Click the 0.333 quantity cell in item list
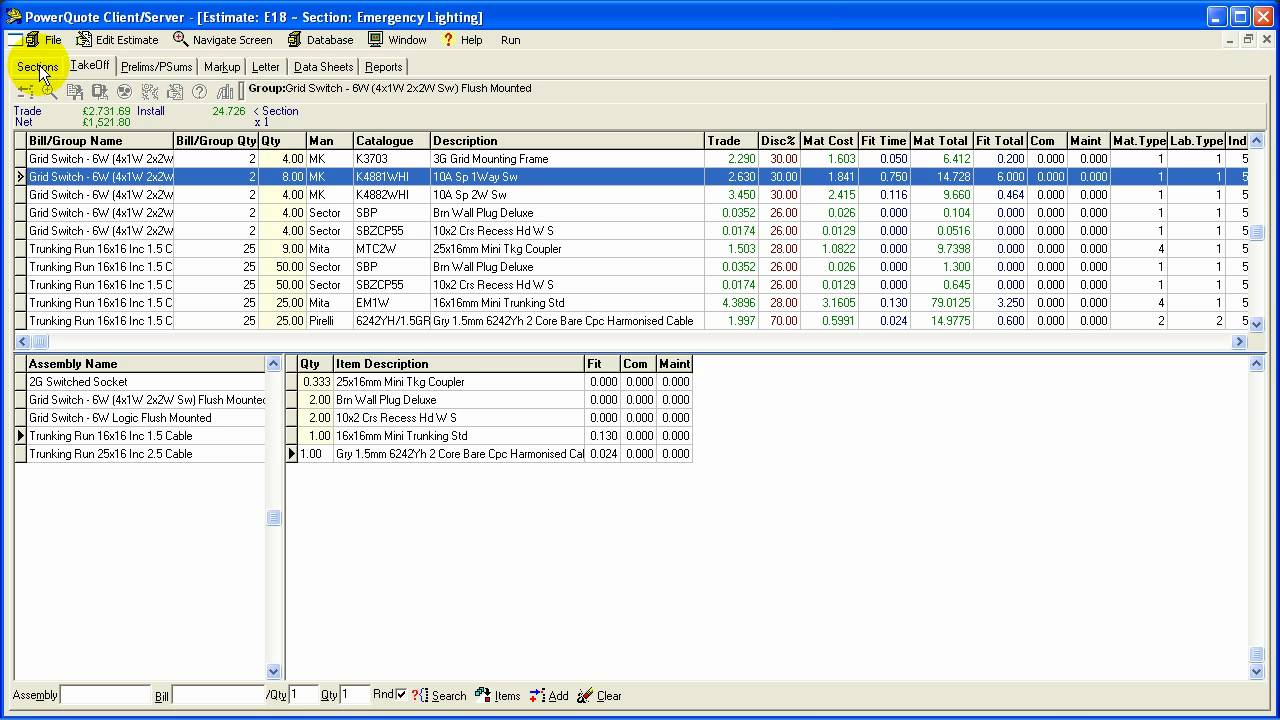 [x=315, y=382]
